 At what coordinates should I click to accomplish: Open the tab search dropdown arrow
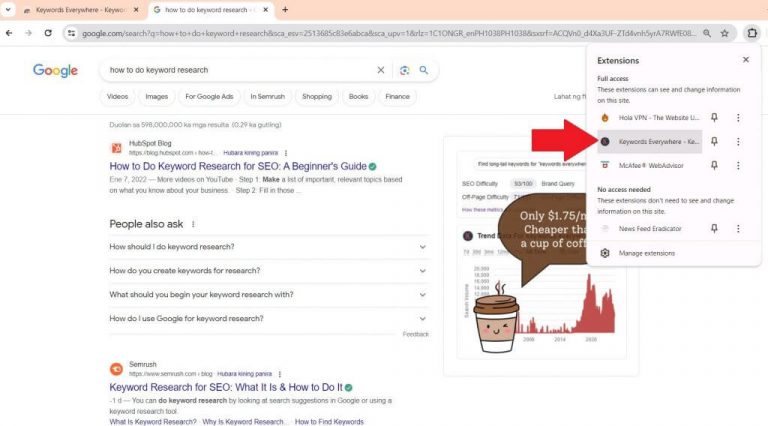tap(8, 10)
